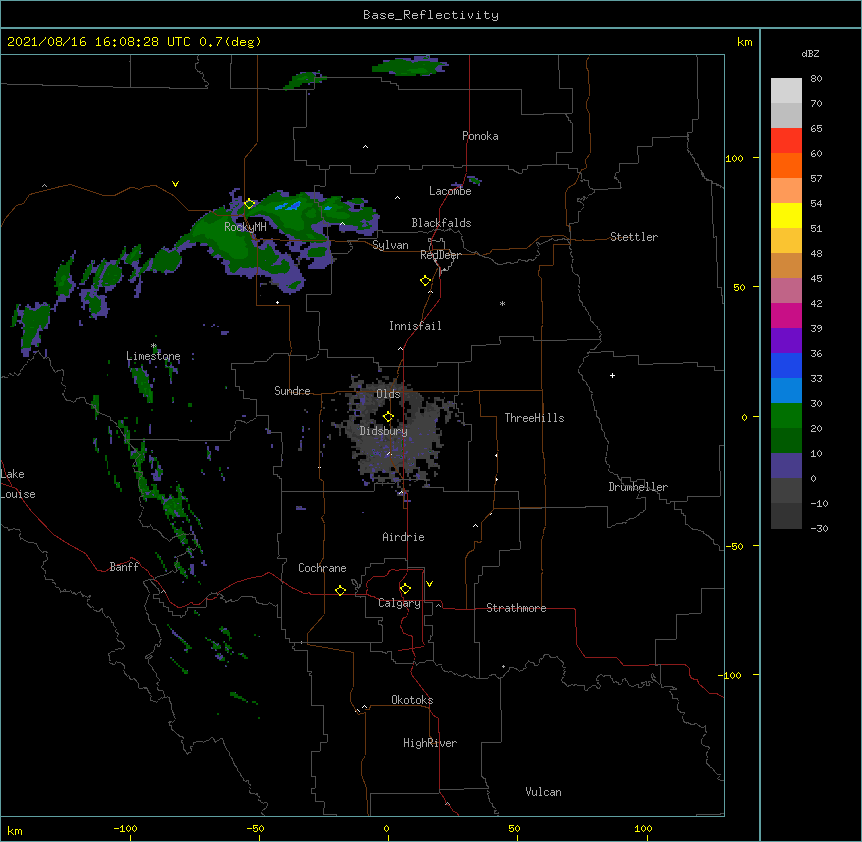Image resolution: width=862 pixels, height=842 pixels.
Task: Click the yellow radar marker near Didsbury
Action: tap(388, 416)
